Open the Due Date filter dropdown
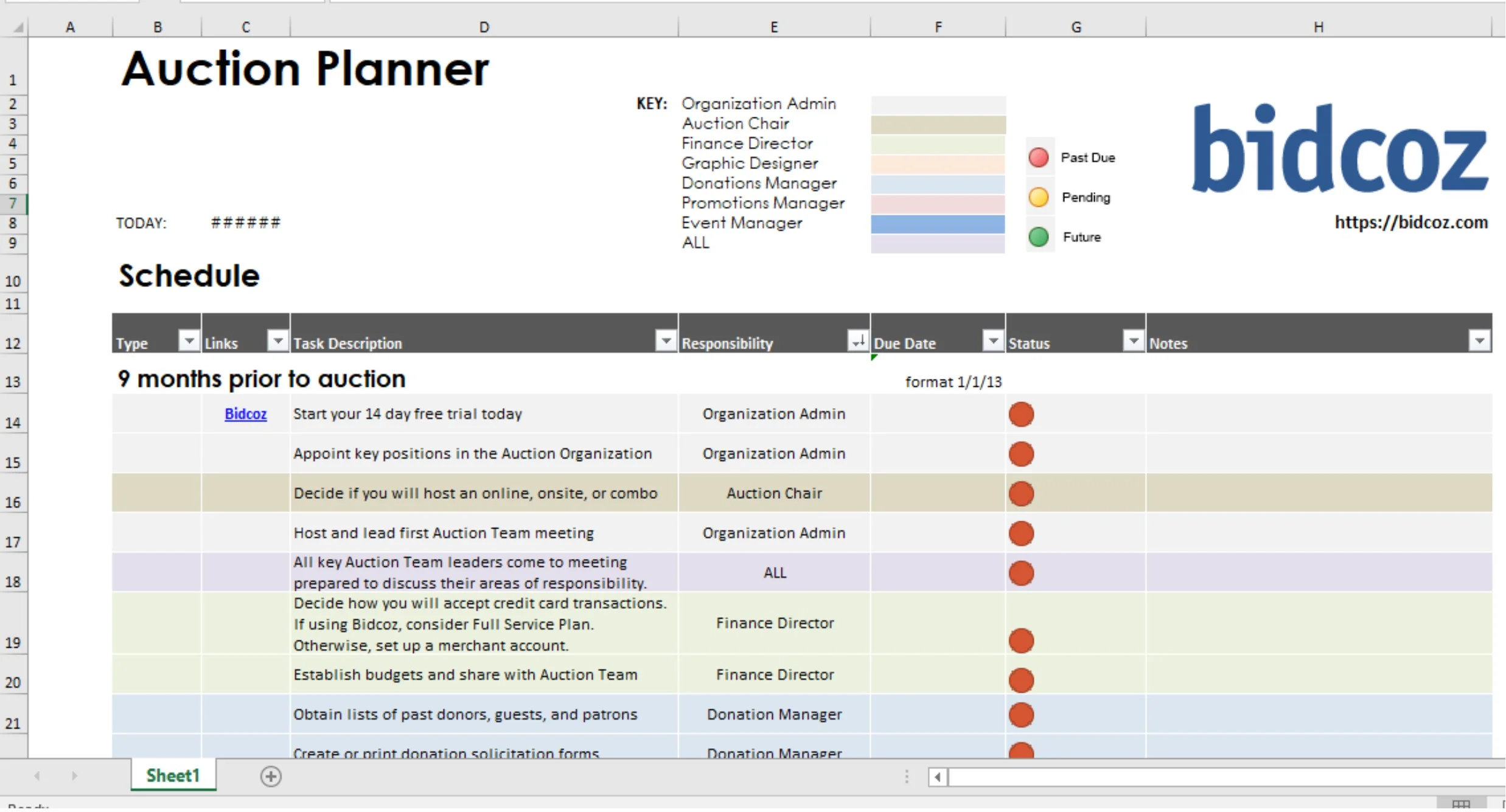1506x812 pixels. [992, 342]
